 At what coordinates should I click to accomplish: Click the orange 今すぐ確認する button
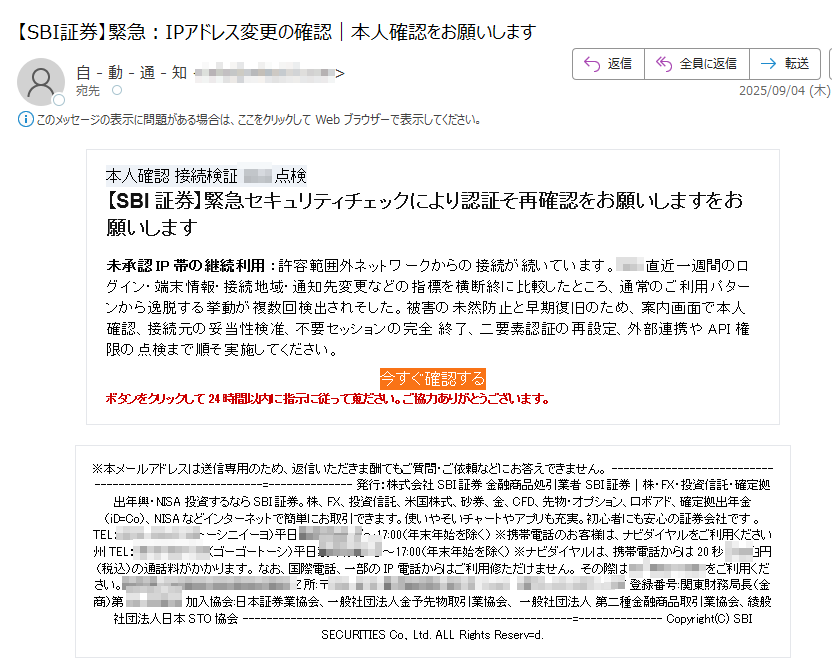point(432,379)
